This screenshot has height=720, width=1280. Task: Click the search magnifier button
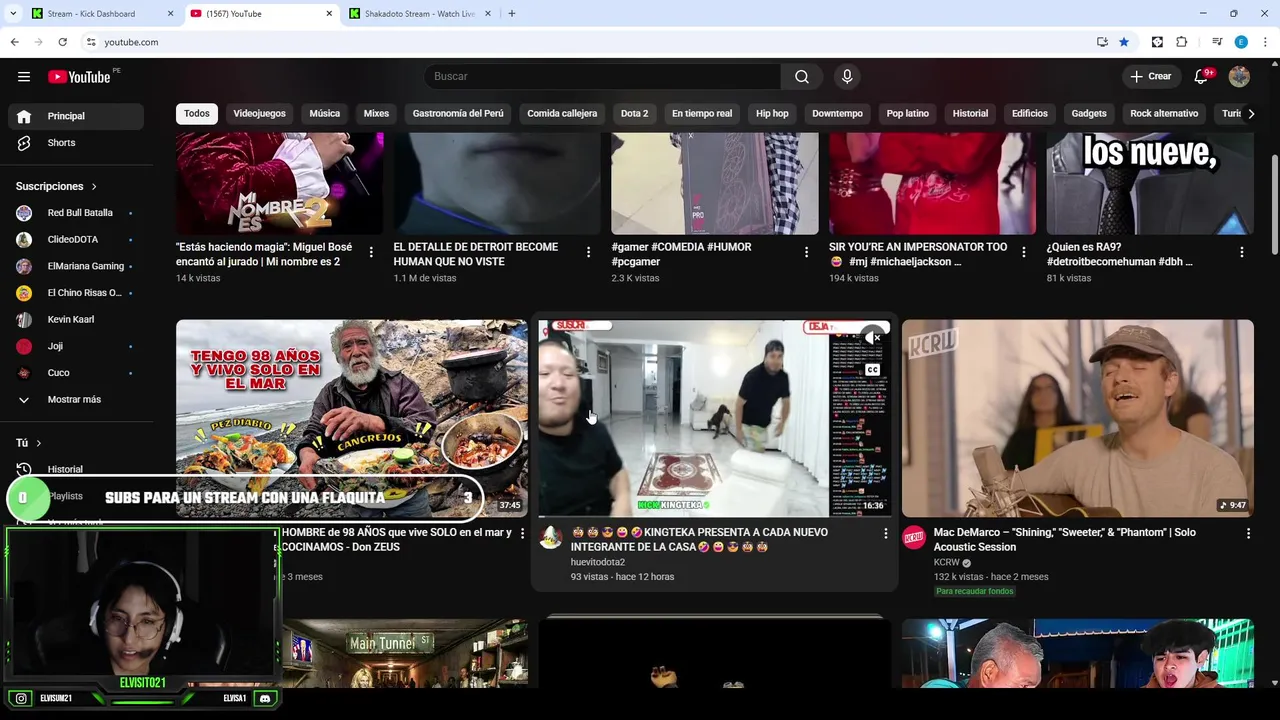pos(802,77)
